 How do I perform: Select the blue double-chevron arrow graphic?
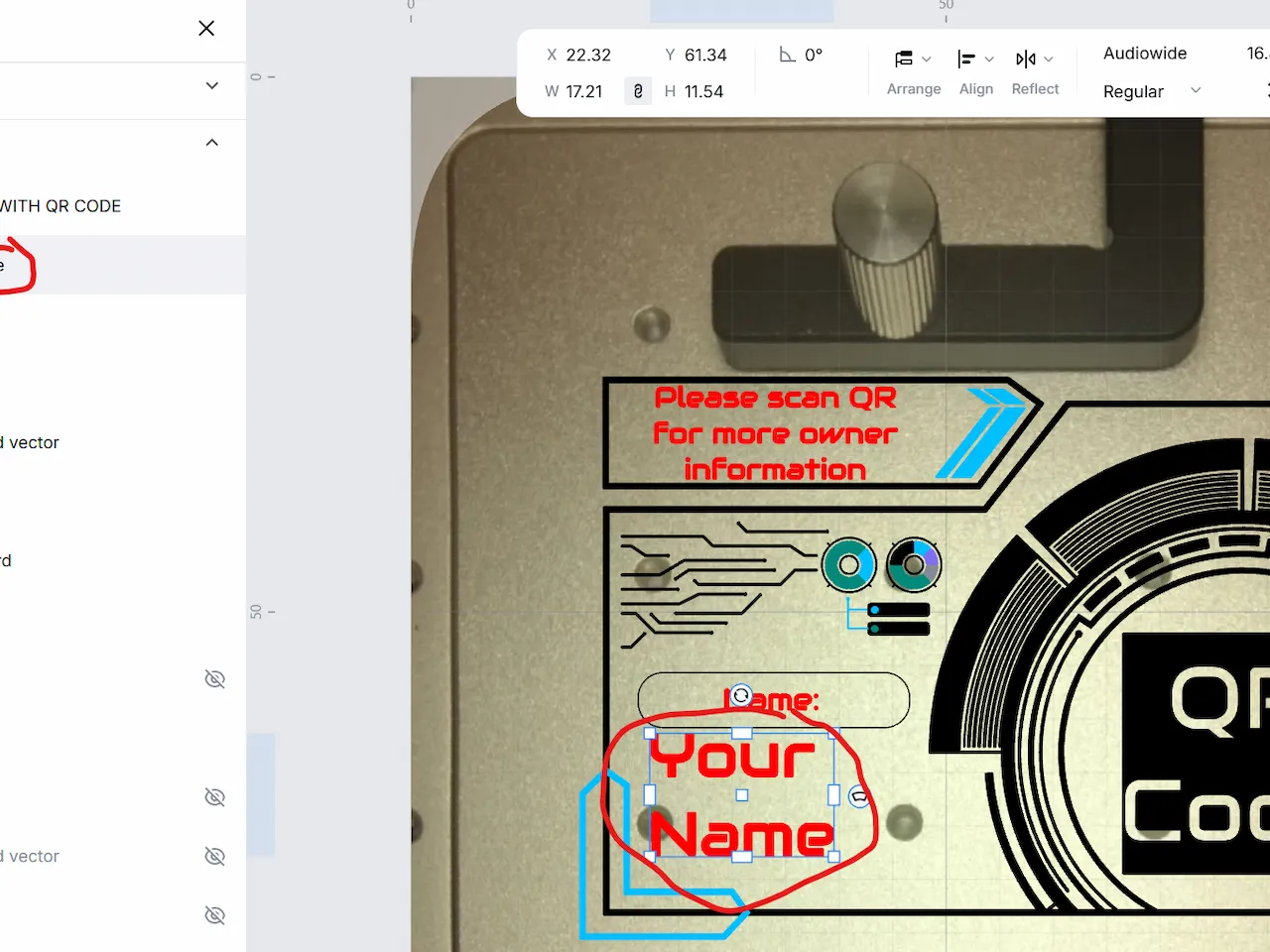pos(980,432)
